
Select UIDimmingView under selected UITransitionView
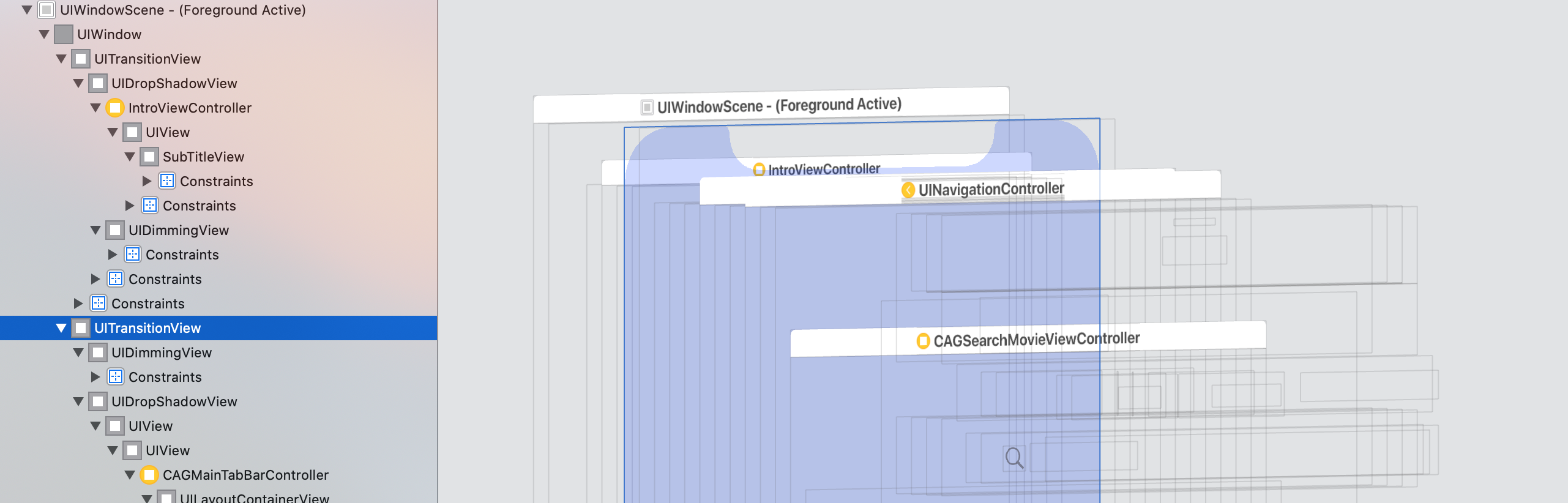pyautogui.click(x=161, y=352)
